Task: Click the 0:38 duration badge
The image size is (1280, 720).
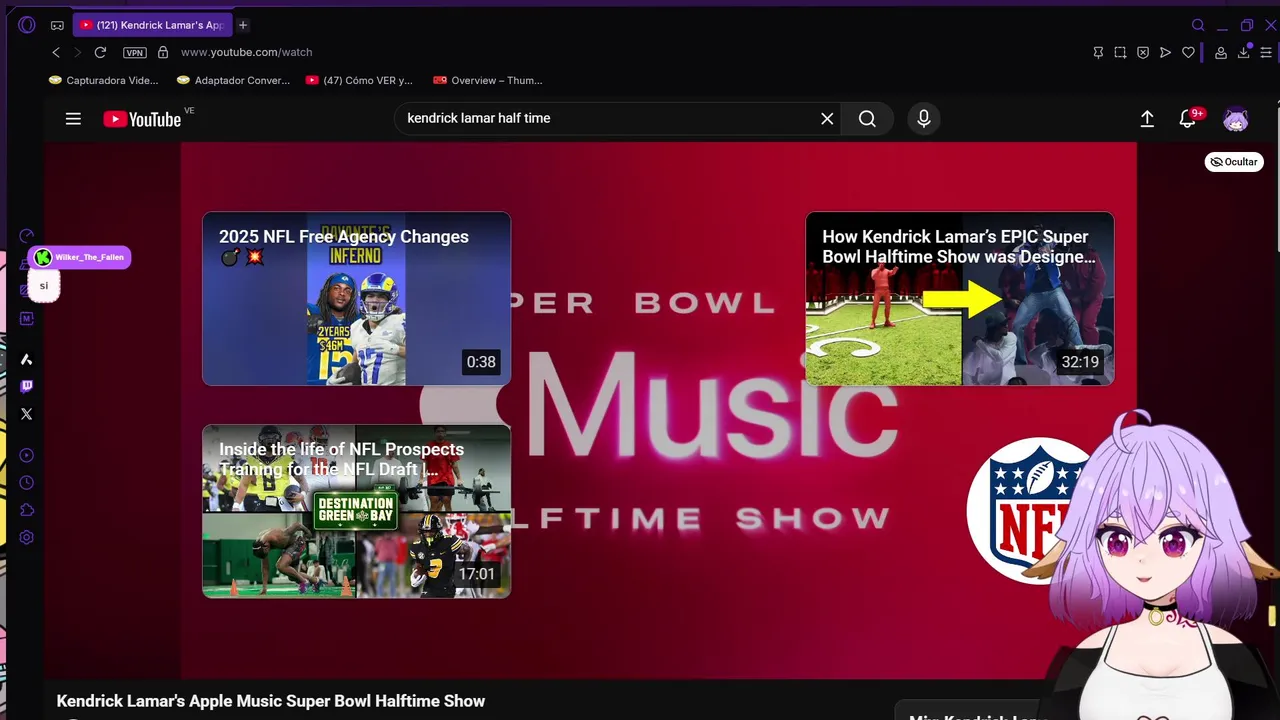Action: tap(481, 362)
